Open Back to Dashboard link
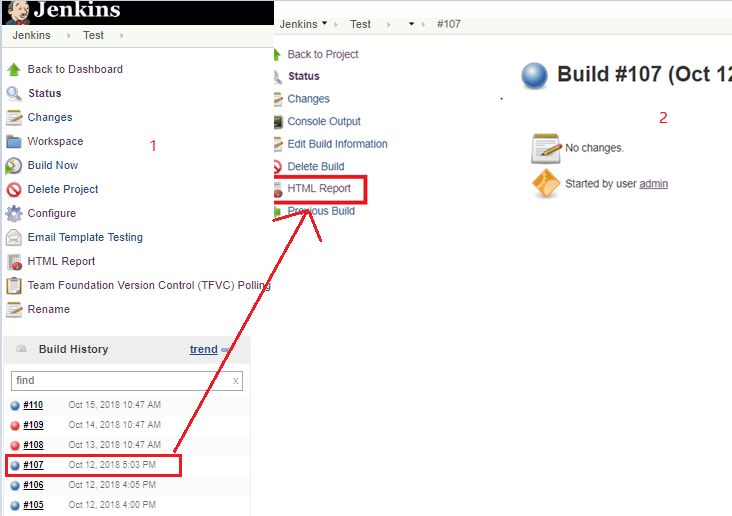The width and height of the screenshot is (732, 516). tap(75, 69)
